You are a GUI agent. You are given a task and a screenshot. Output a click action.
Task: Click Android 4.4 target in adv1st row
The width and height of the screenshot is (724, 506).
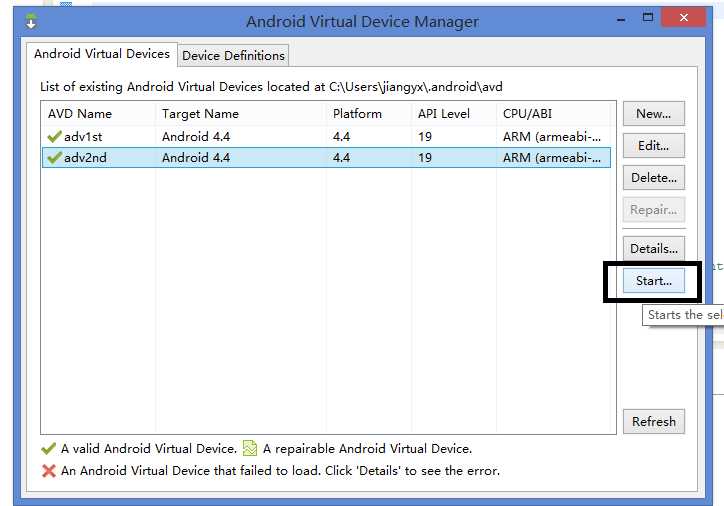(x=196, y=137)
